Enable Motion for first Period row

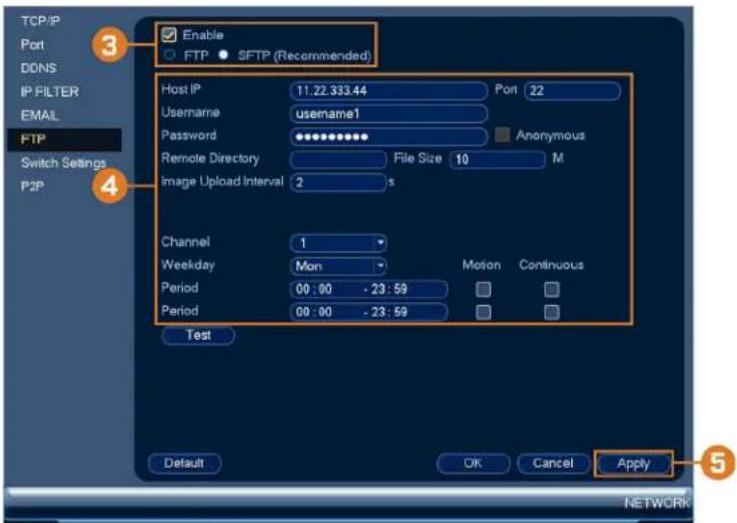[x=483, y=289]
